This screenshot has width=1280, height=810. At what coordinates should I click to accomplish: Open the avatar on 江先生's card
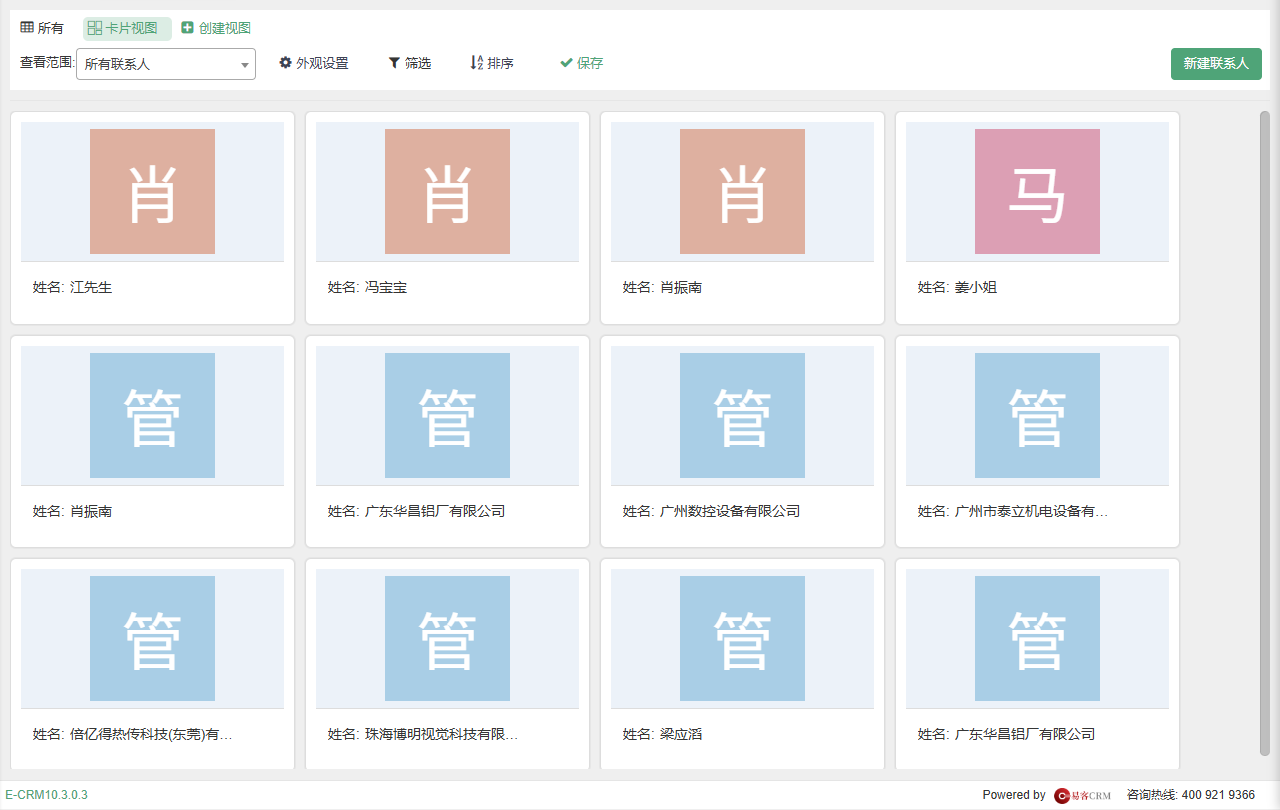(152, 191)
